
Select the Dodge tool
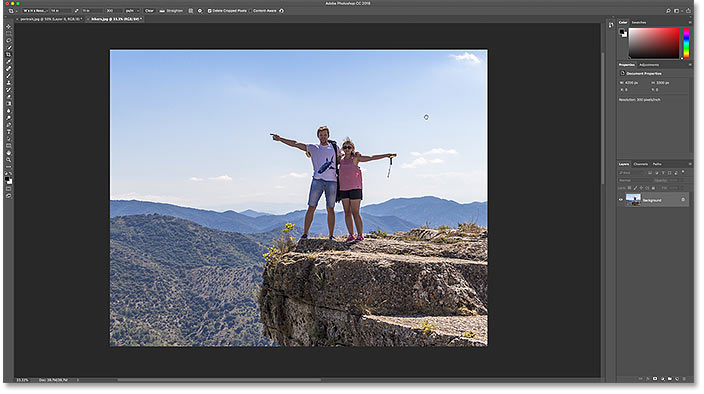pyautogui.click(x=9, y=118)
